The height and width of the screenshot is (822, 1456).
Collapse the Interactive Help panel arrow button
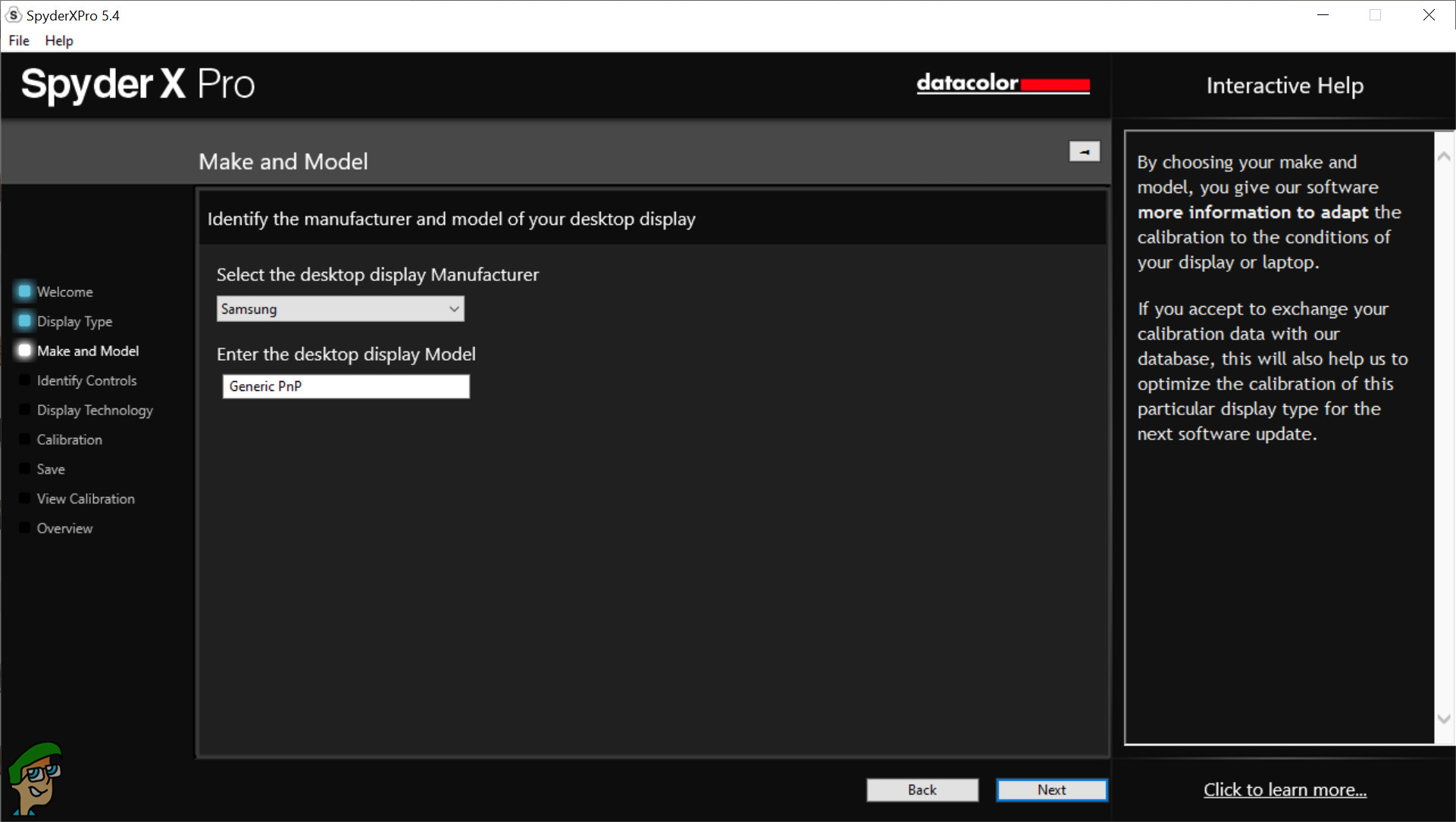point(1084,152)
